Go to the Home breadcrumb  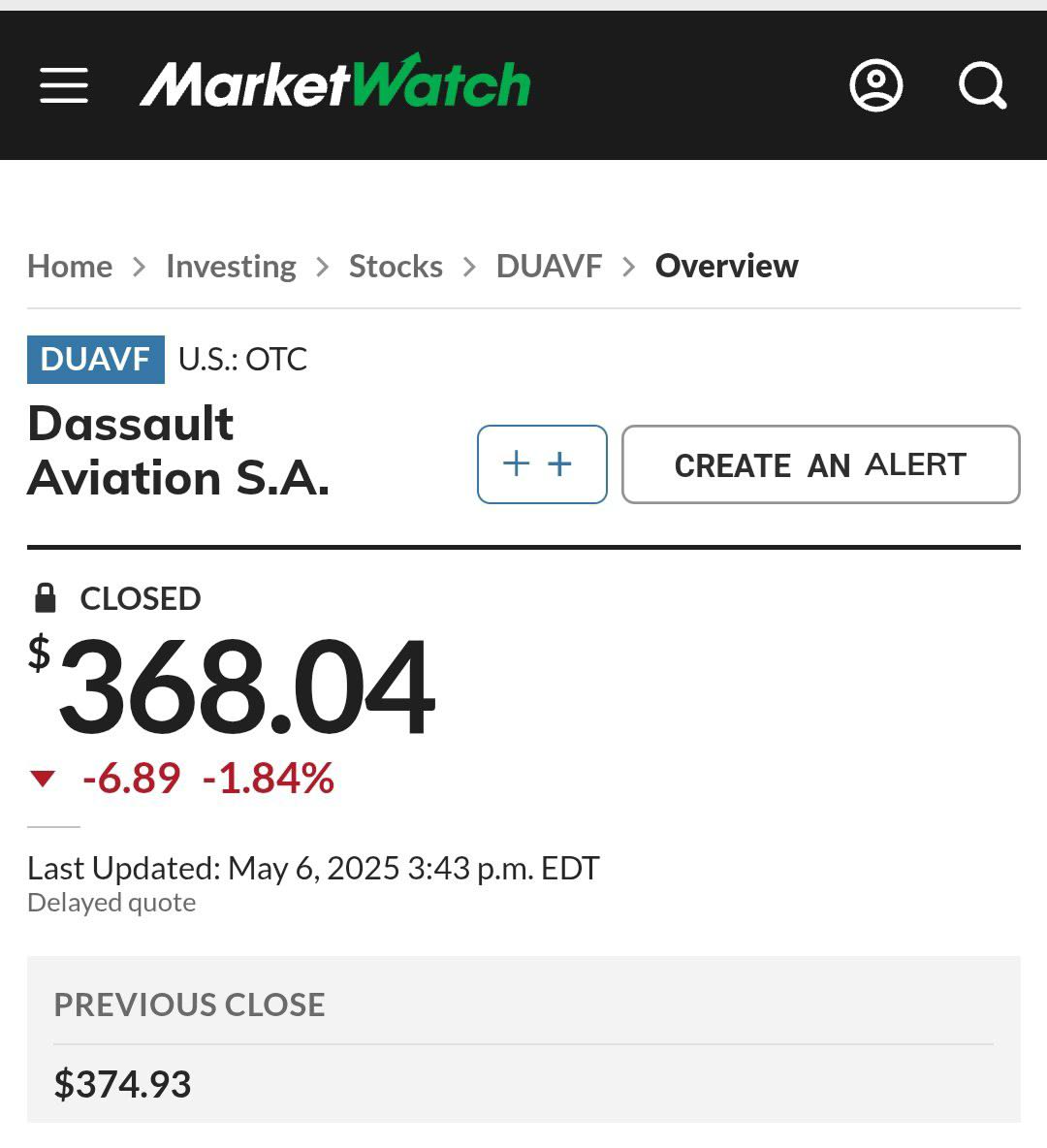coord(70,266)
